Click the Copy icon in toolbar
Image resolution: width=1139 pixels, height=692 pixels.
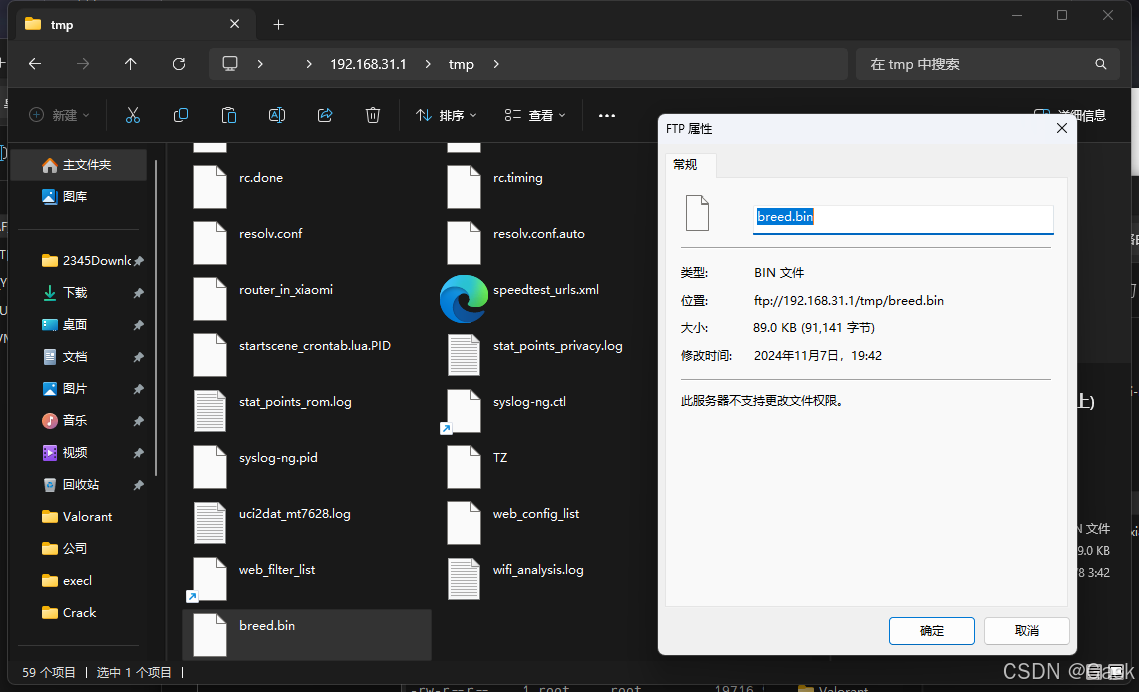pos(181,115)
